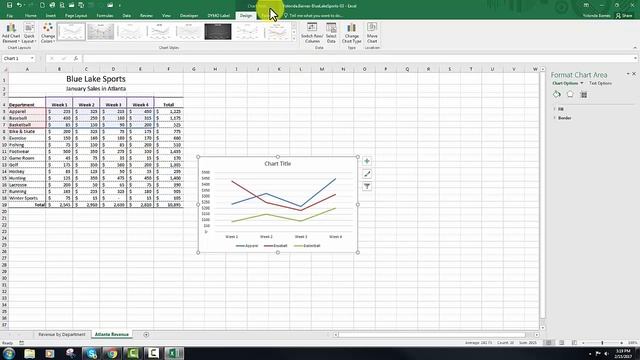This screenshot has height=360, width=640.
Task: Open File Explorer from the taskbar
Action: click(29, 353)
